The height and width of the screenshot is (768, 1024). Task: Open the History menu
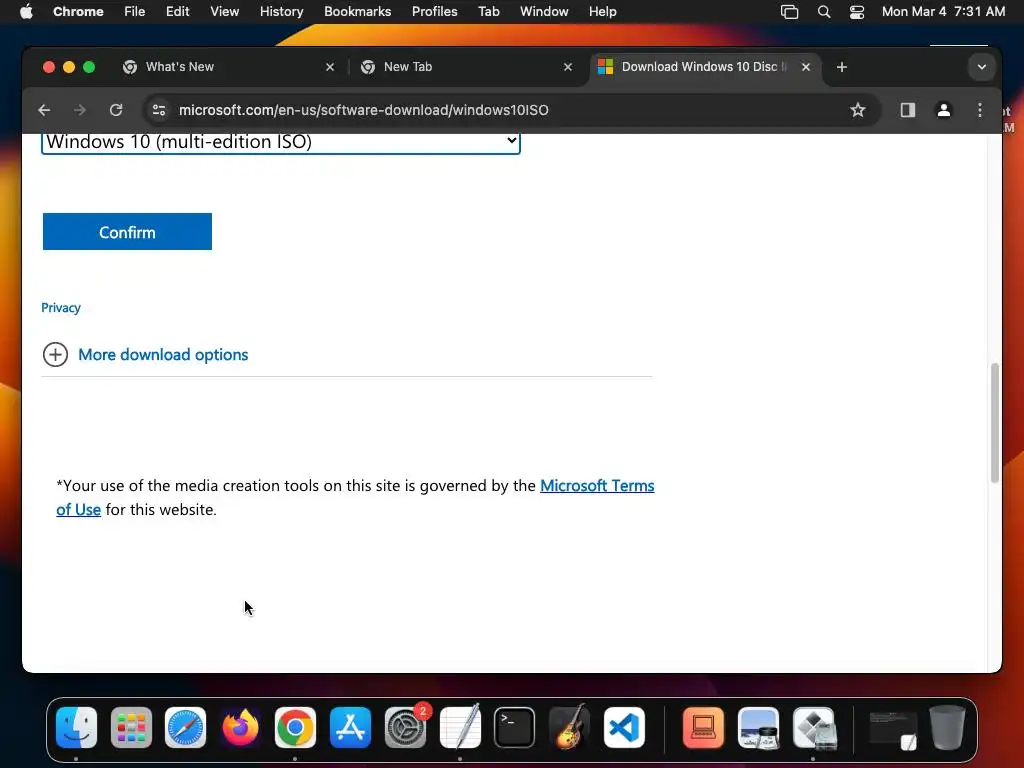(x=281, y=12)
